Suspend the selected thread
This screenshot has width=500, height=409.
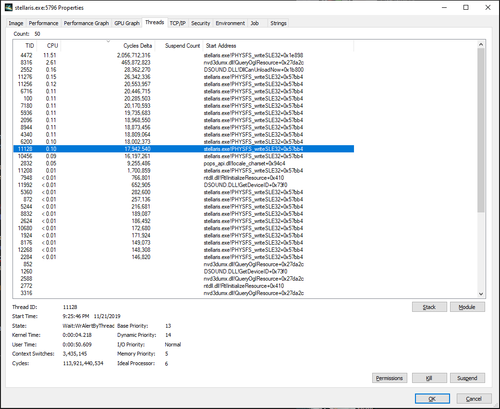467,378
